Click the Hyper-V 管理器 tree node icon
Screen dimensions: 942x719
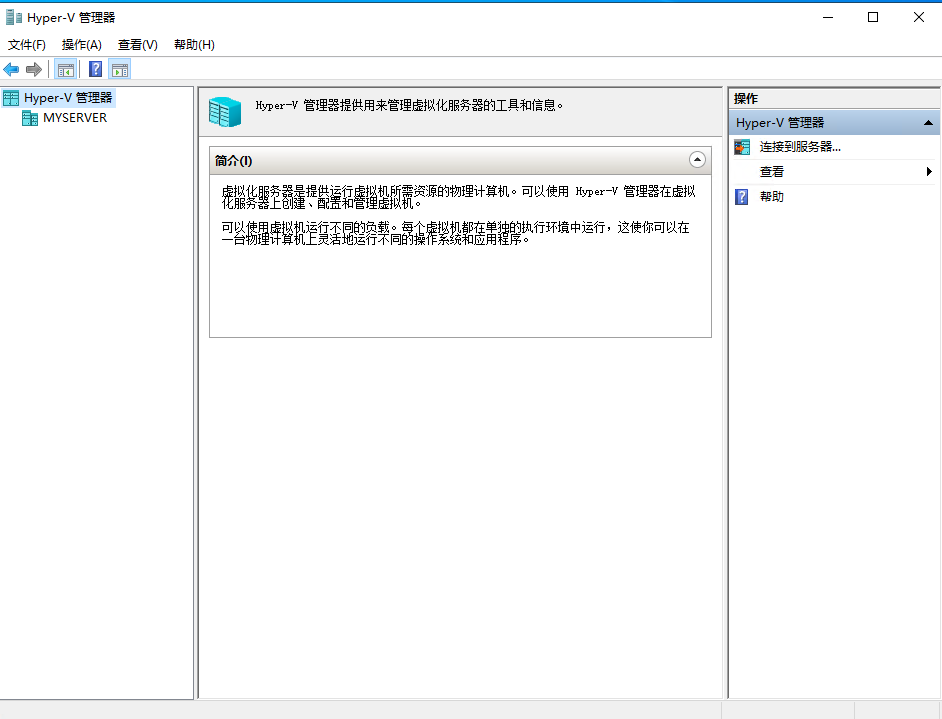(x=11, y=98)
